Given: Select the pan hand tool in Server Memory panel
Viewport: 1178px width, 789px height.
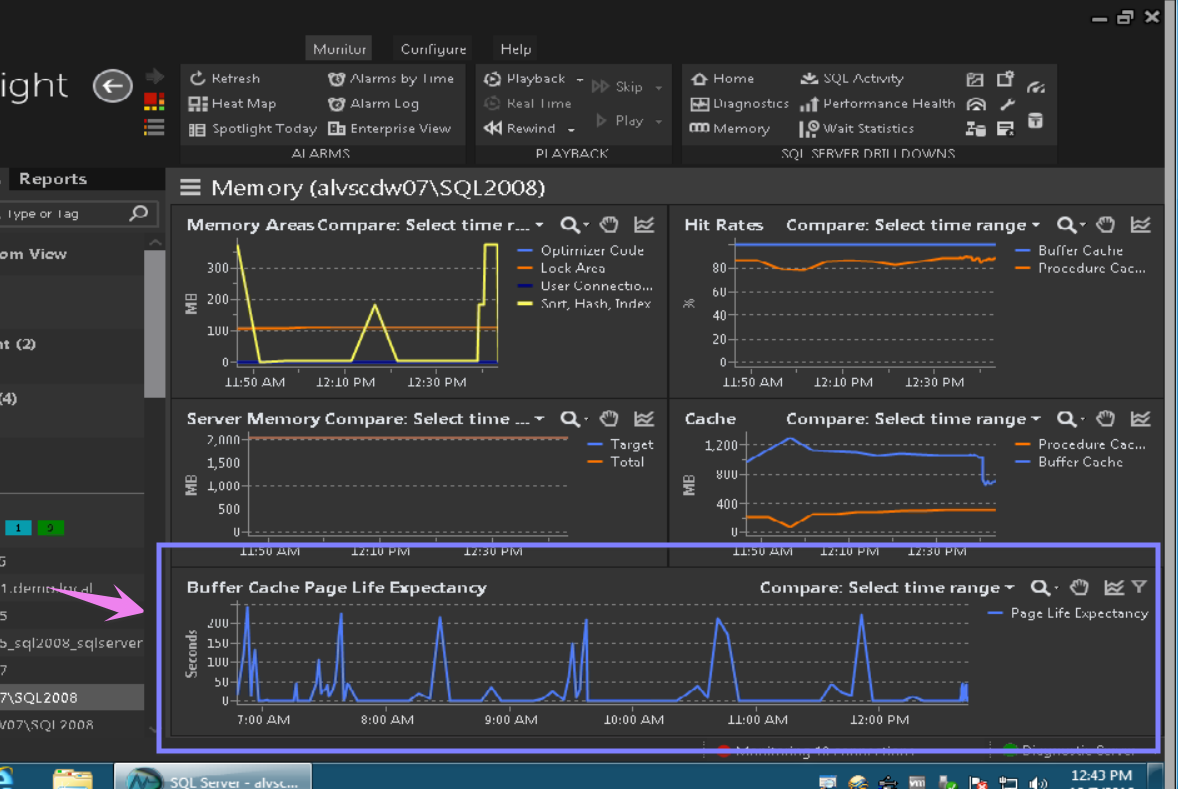Looking at the screenshot, I should pos(609,419).
